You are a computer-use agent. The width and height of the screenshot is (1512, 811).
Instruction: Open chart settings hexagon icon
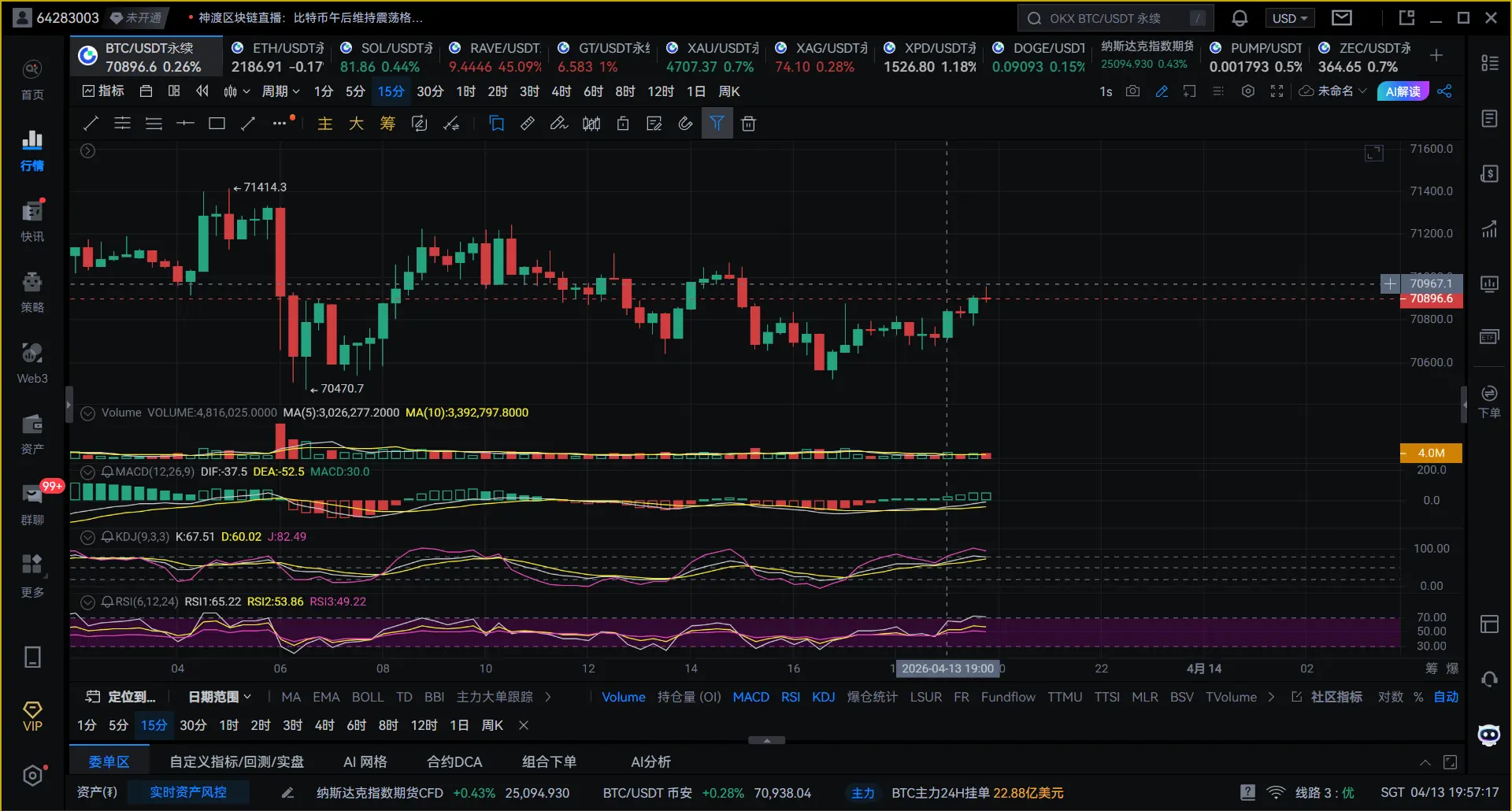pos(1248,91)
